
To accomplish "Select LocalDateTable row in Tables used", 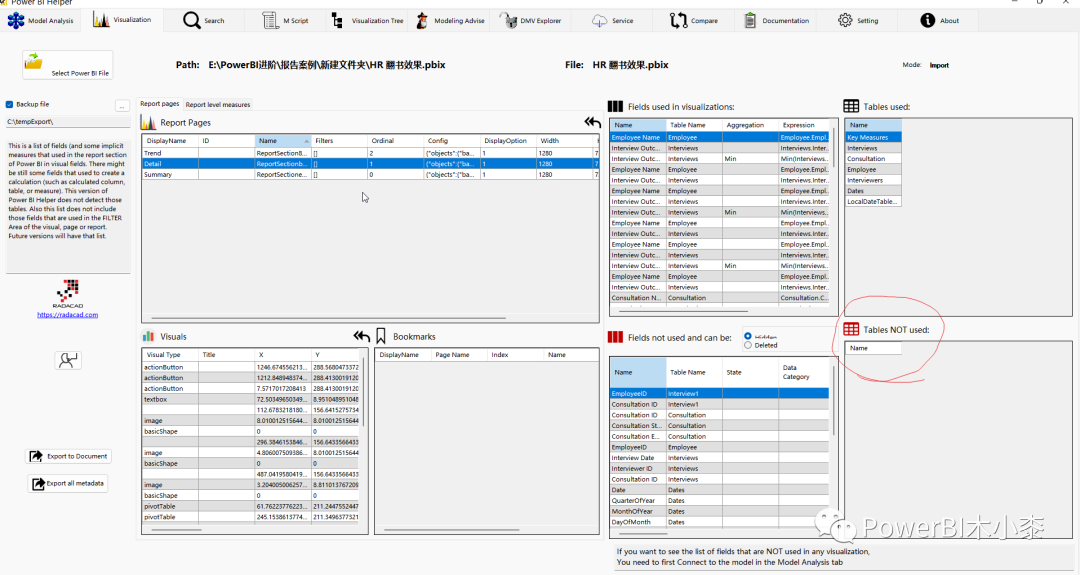I will pyautogui.click(x=873, y=202).
